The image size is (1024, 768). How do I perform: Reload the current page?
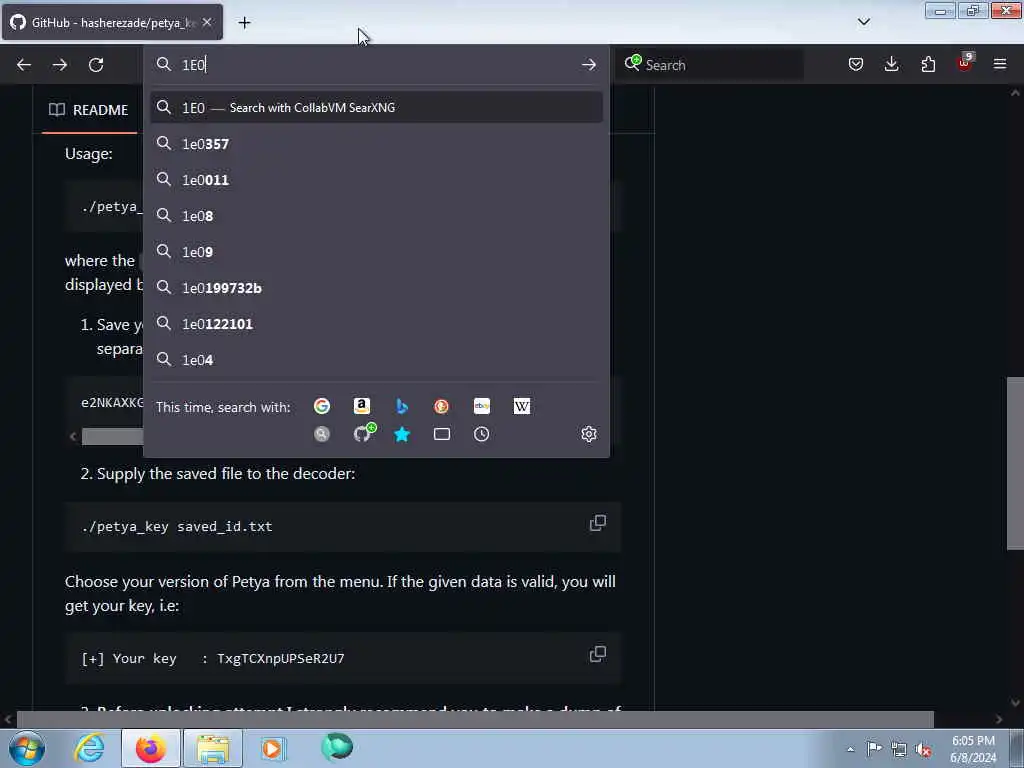coord(96,65)
